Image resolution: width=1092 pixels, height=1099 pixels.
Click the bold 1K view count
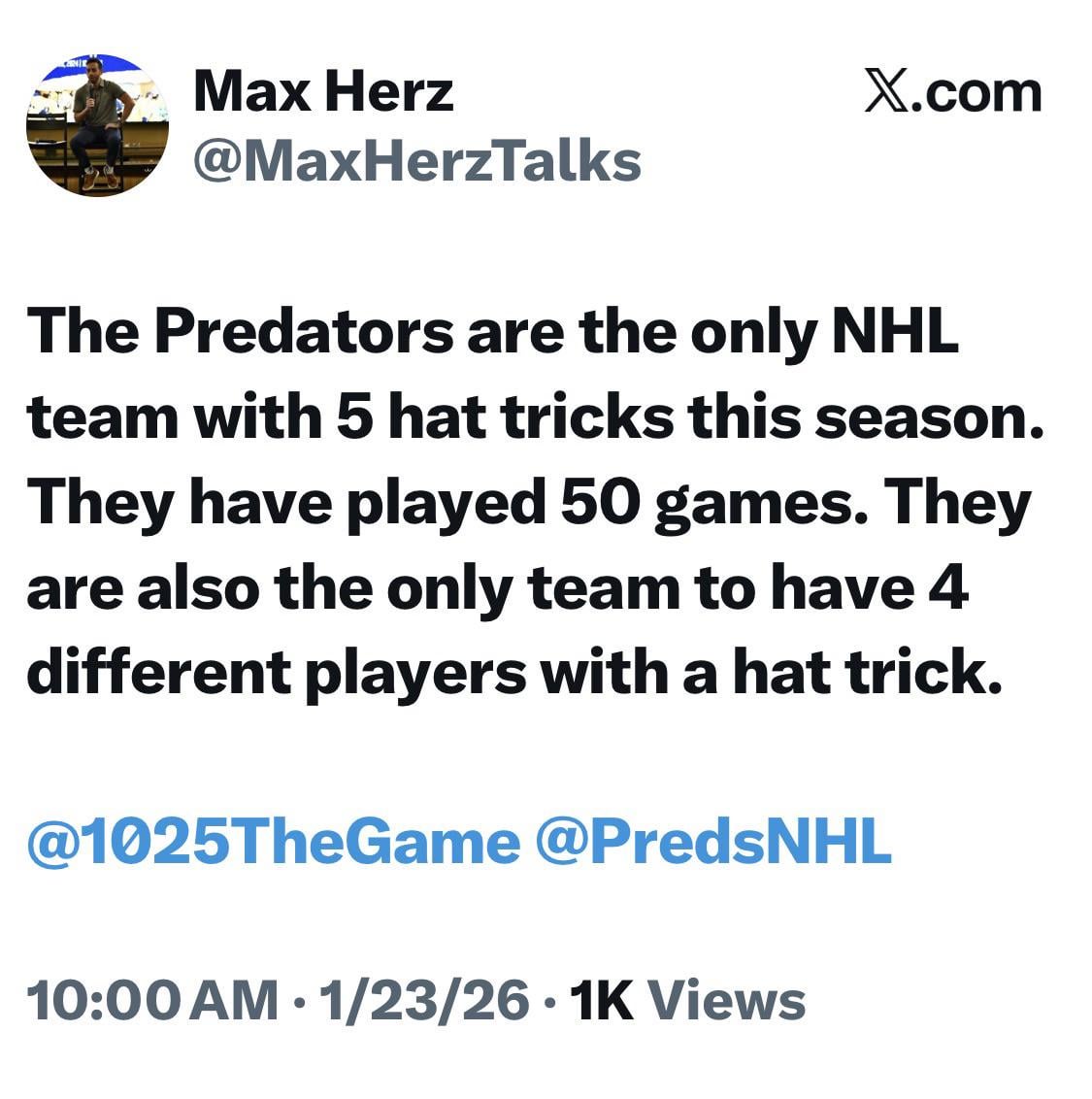click(x=602, y=1000)
